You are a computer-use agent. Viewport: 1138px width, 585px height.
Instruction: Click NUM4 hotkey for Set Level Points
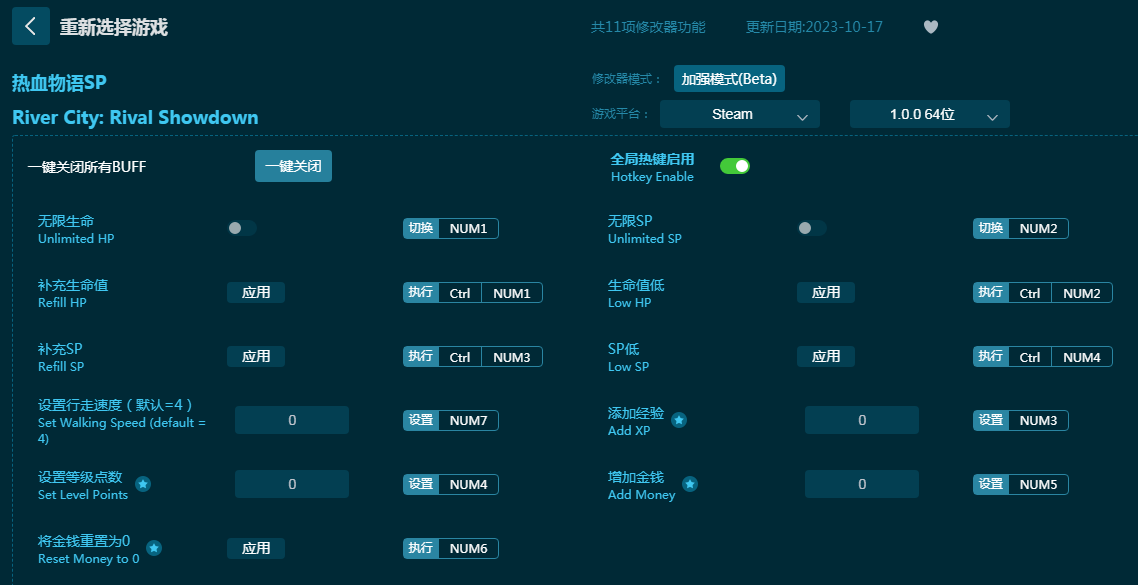click(x=468, y=484)
